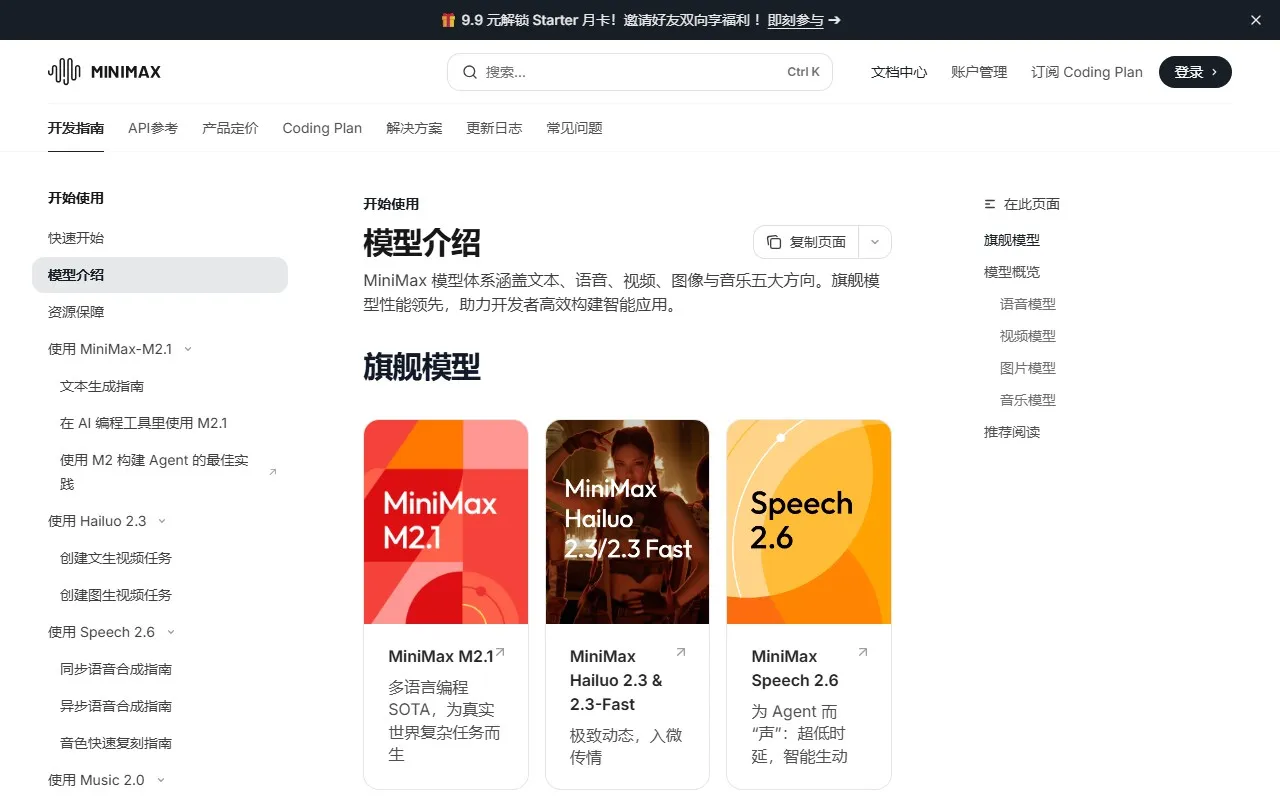Viewport: 1280px width, 800px height.
Task: Click the gift icon in top banner
Action: coord(448,20)
